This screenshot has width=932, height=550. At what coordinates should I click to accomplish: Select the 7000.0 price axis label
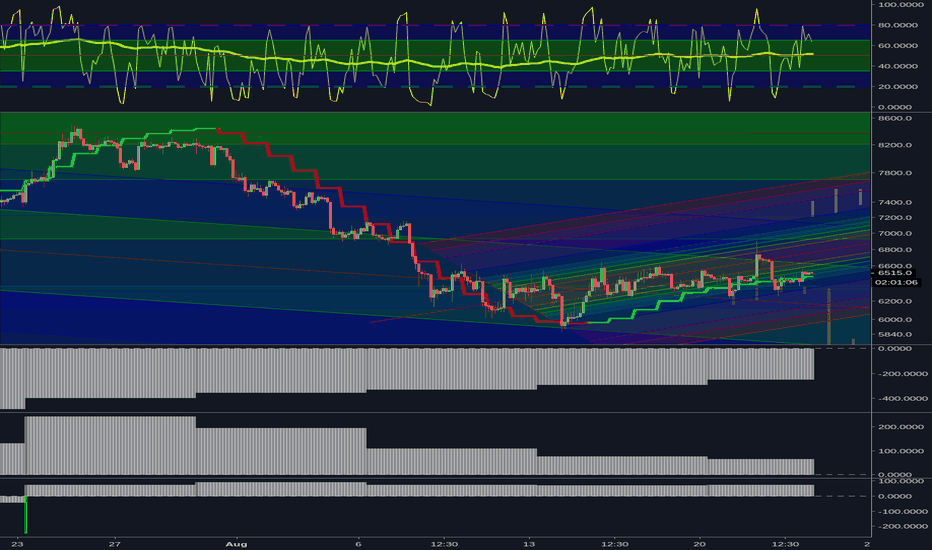tap(895, 234)
